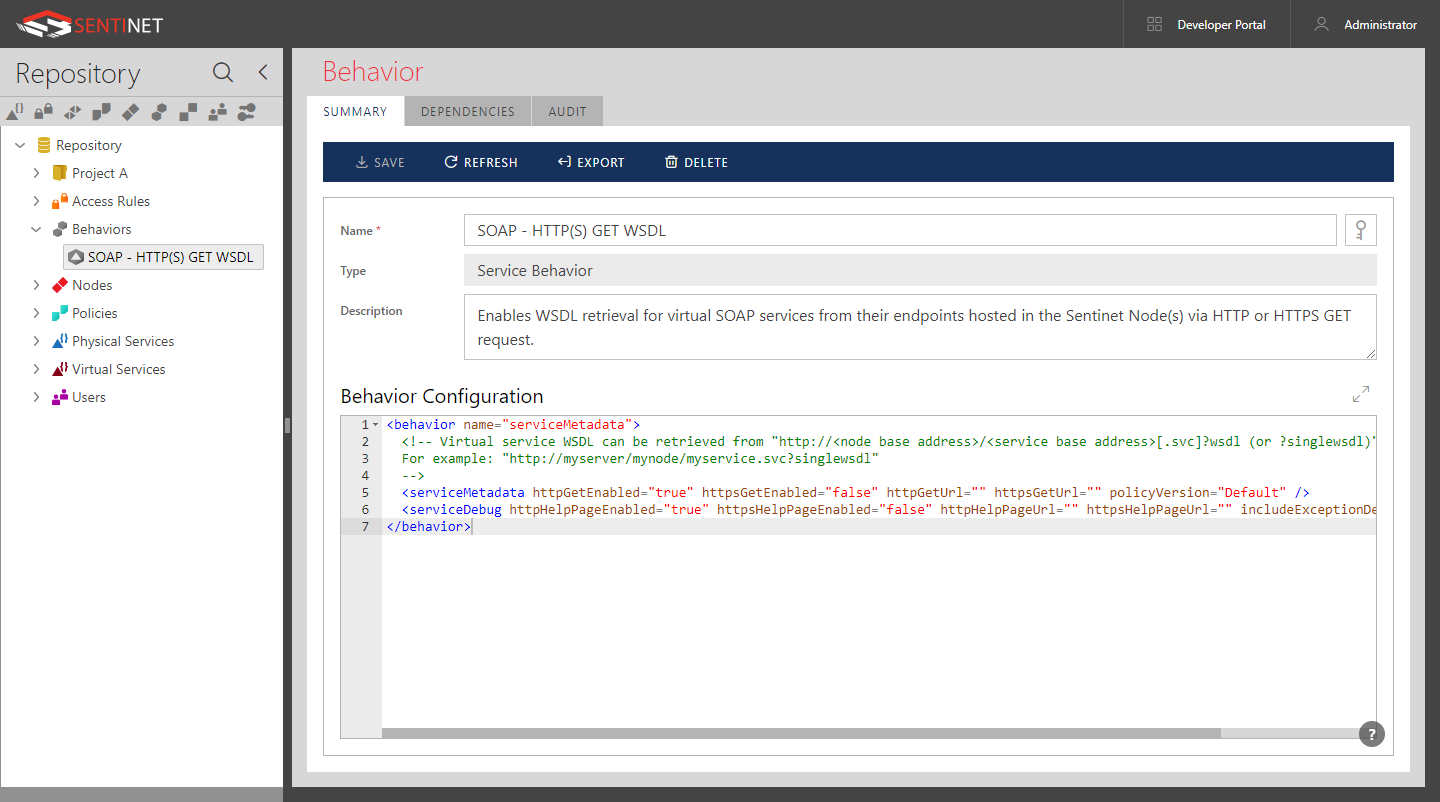Screen dimensions: 1440x802
Task: Click the help question mark icon
Action: pos(1371,734)
